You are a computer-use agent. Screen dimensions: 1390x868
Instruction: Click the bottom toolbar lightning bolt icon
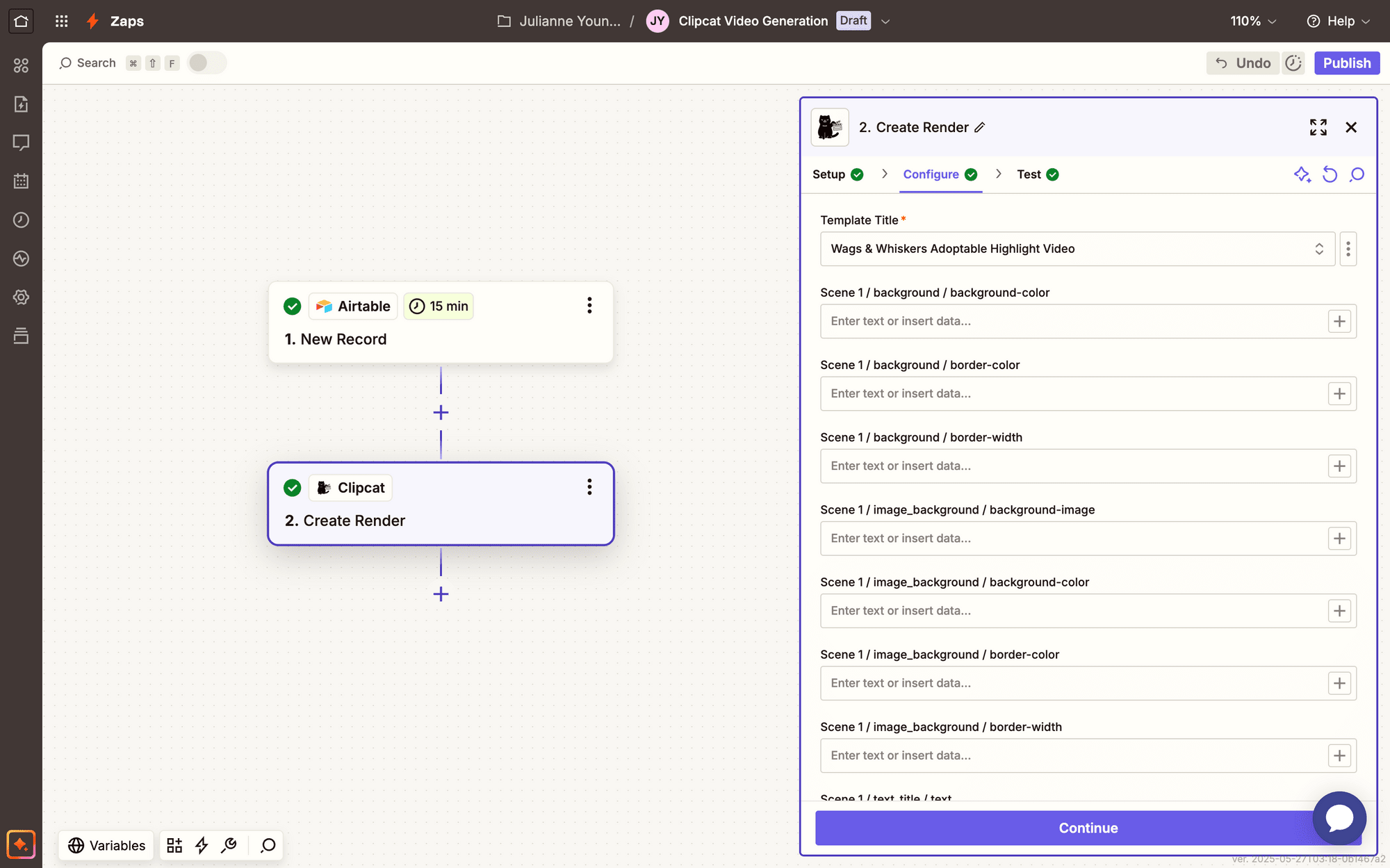202,845
